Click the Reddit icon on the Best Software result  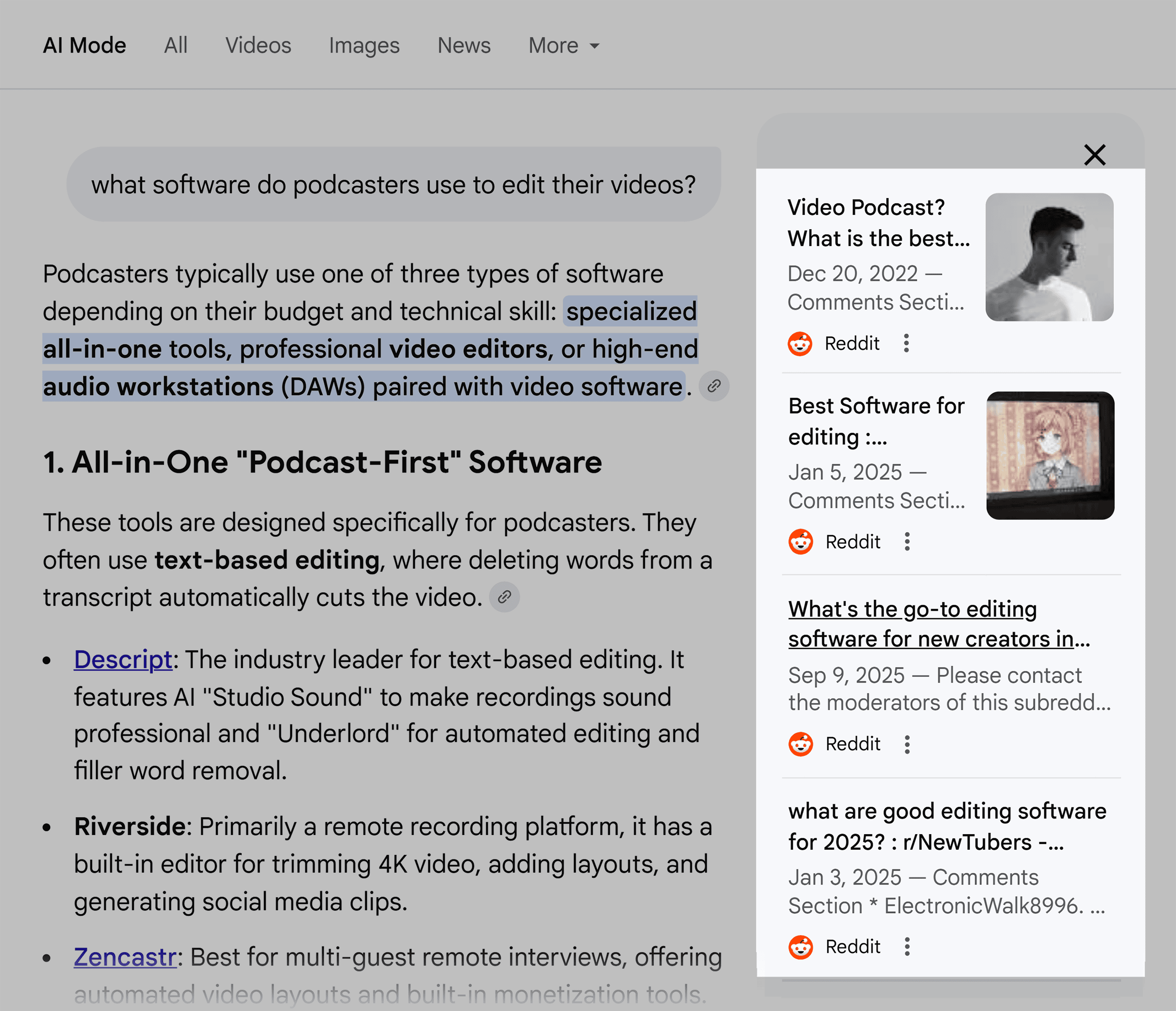coord(801,541)
